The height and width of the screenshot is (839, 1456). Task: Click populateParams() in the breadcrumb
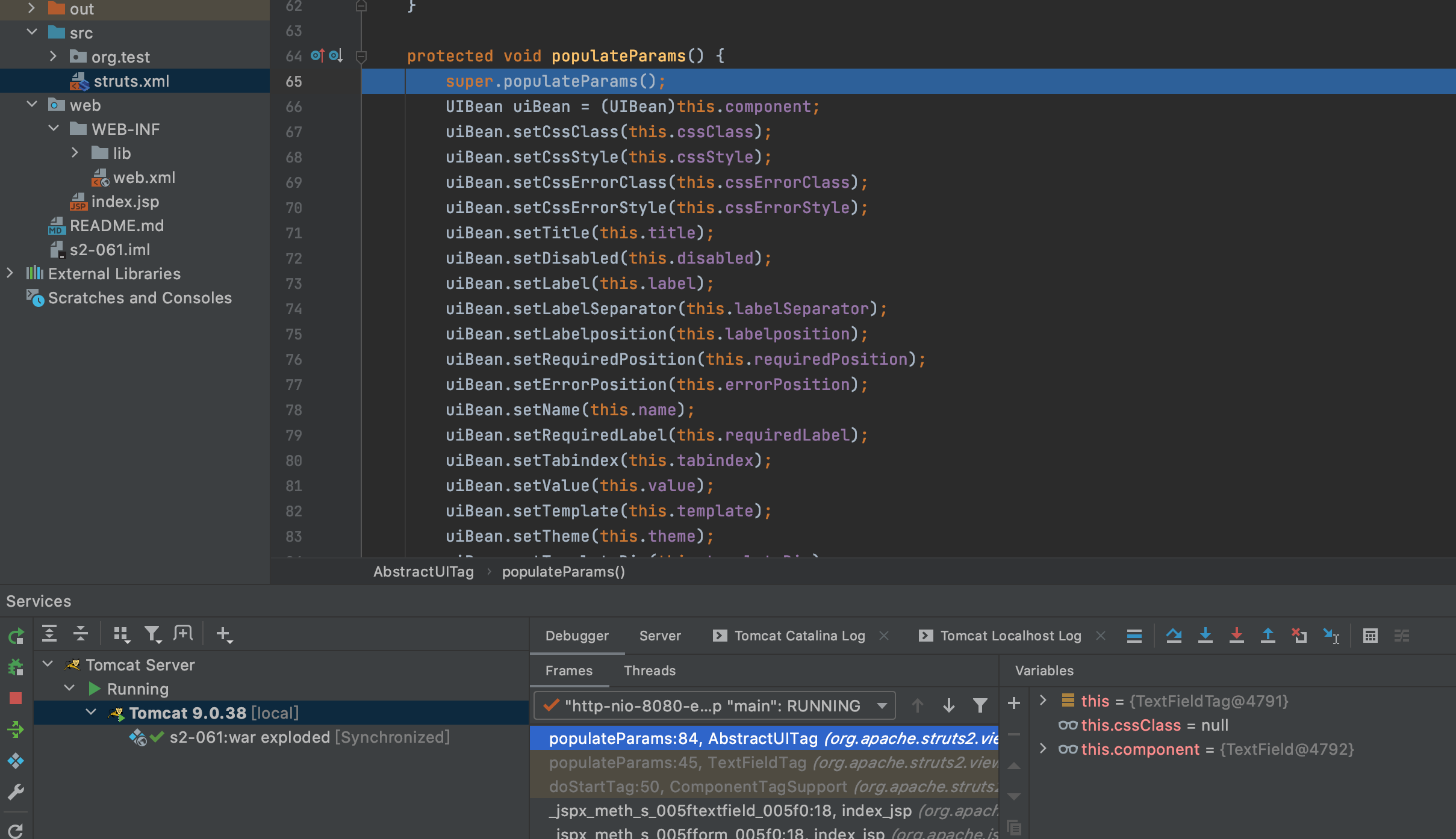564,572
